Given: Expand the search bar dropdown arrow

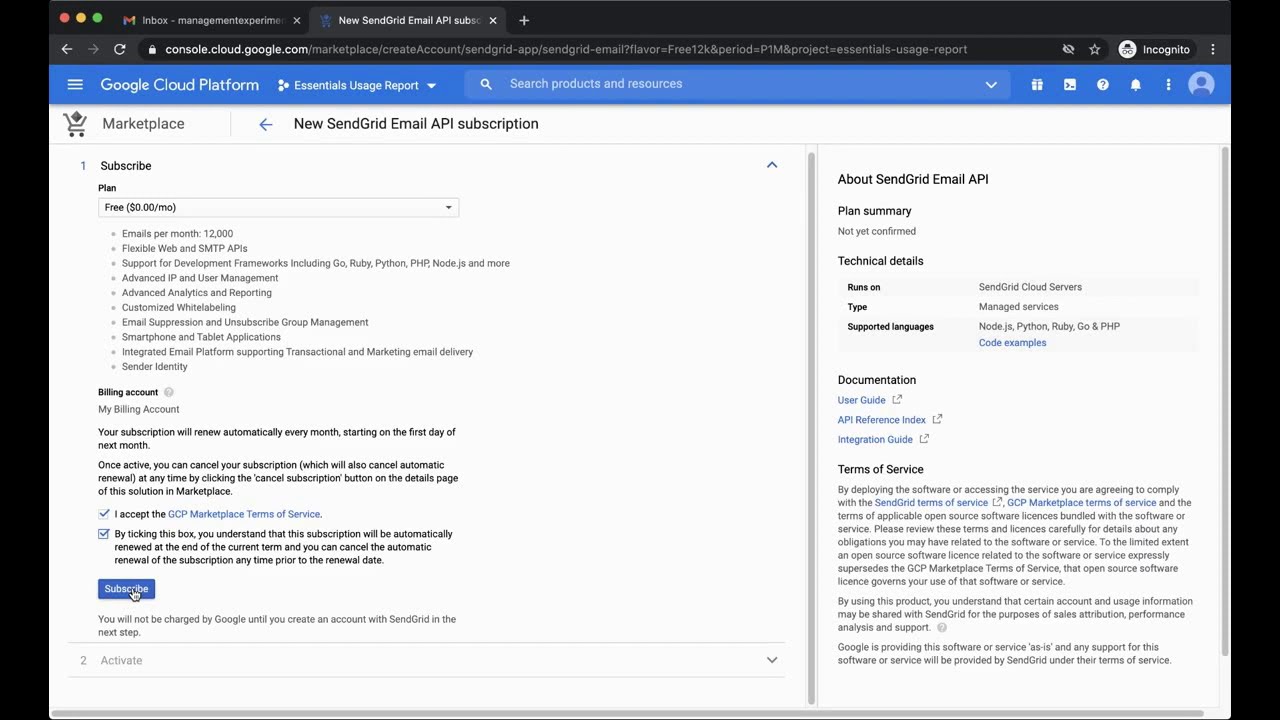Looking at the screenshot, I should (x=991, y=85).
